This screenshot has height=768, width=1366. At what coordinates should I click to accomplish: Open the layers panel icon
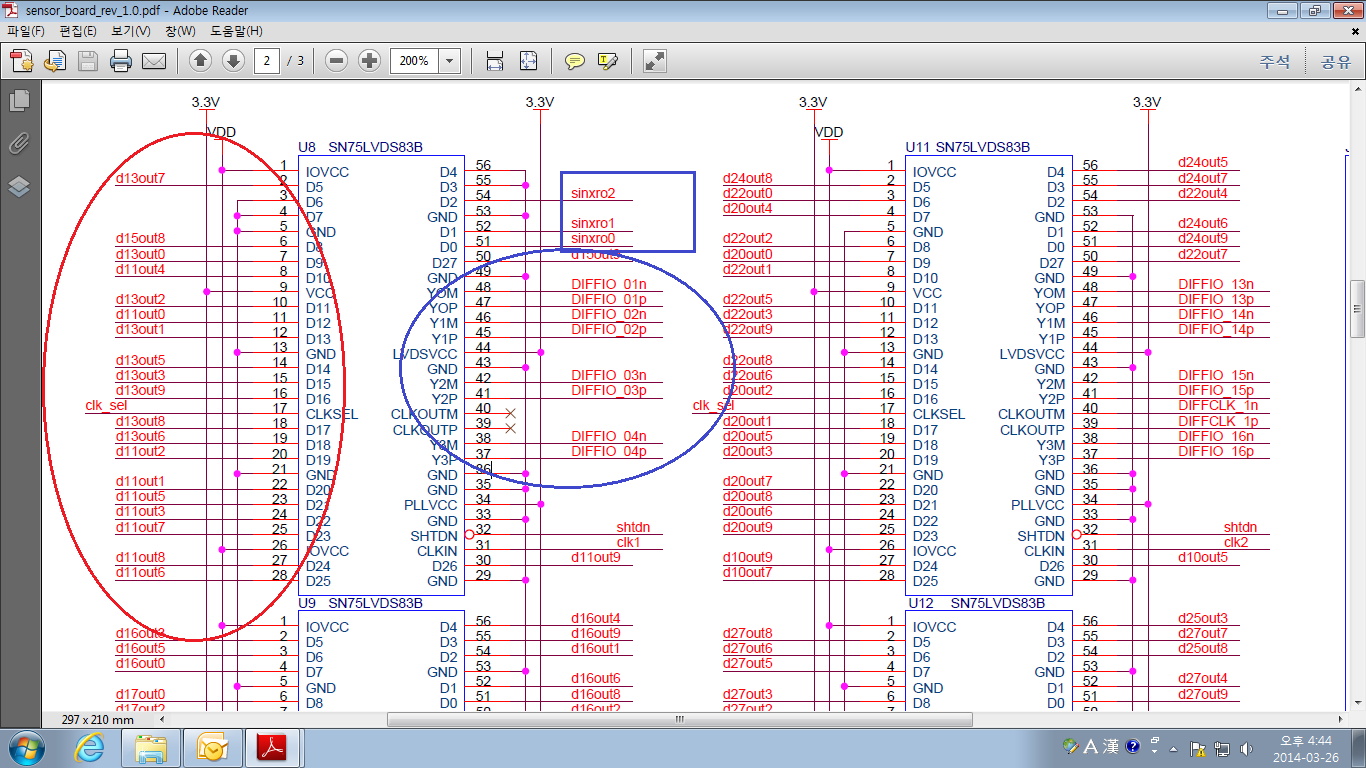point(19,187)
